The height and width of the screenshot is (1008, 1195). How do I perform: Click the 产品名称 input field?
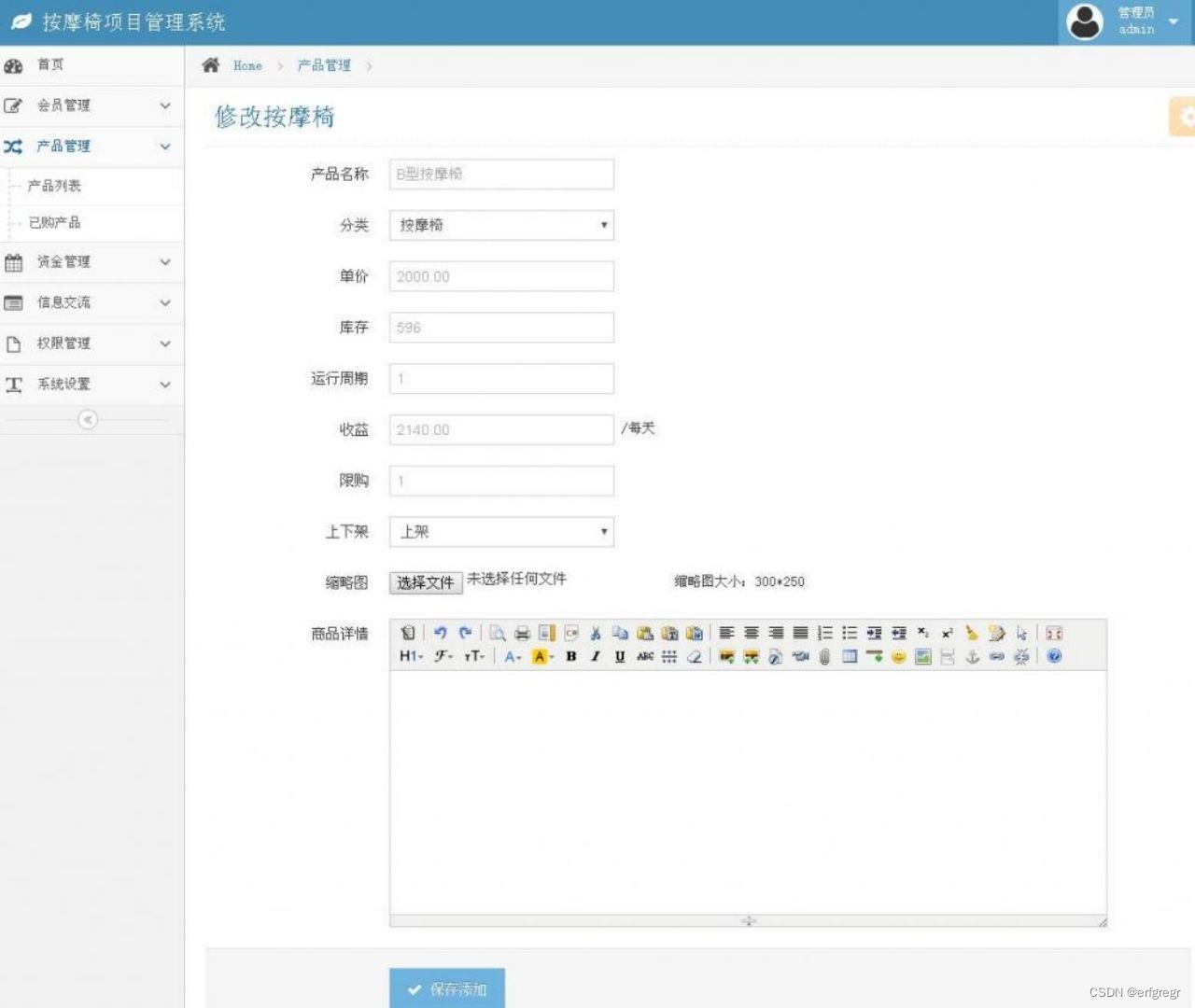500,174
